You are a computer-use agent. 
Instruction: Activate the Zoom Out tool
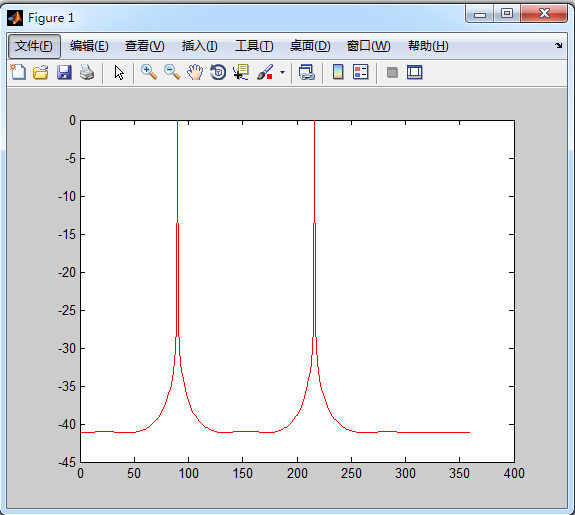[172, 72]
